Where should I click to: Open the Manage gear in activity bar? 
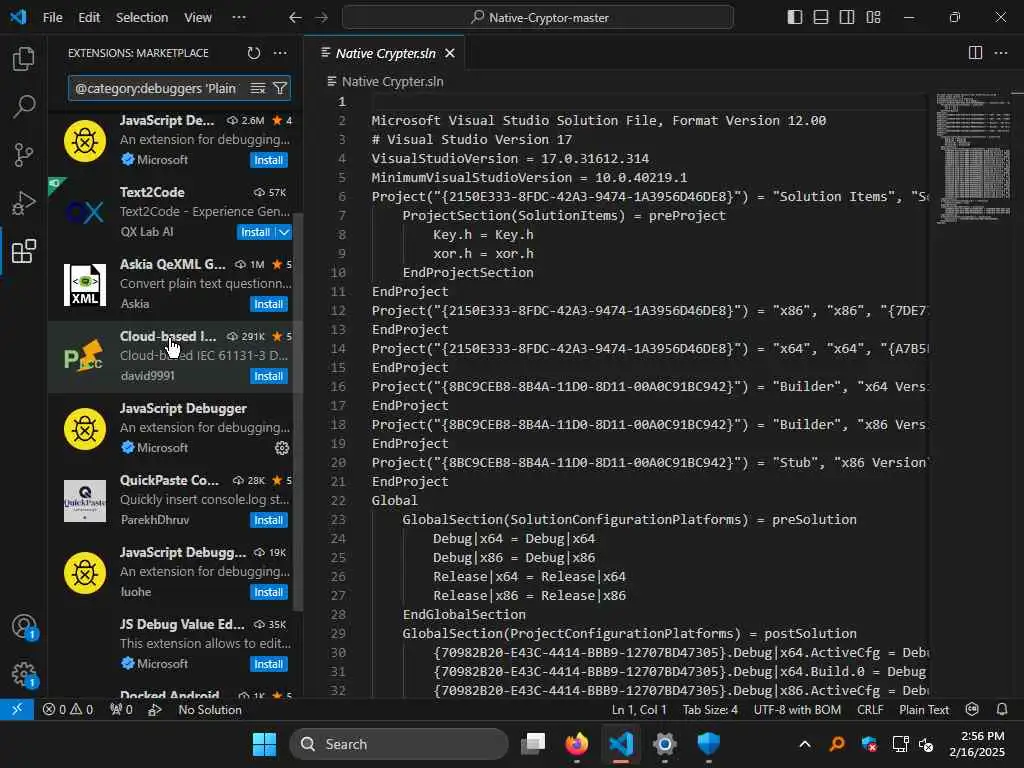coord(24,674)
